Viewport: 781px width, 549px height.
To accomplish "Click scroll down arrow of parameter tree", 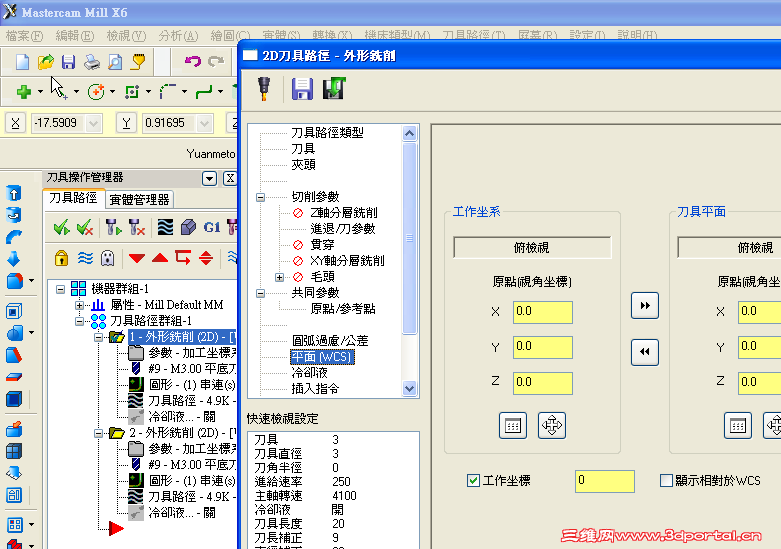I will pos(409,388).
